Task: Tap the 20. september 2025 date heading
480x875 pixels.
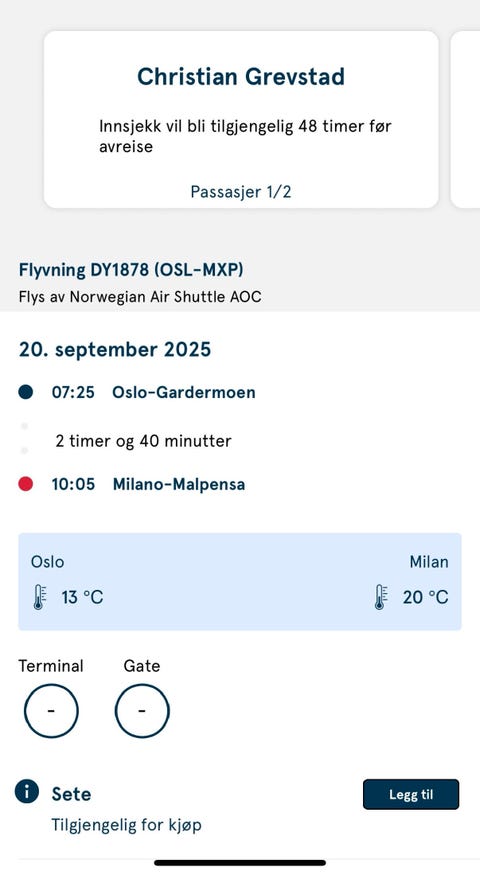Action: (115, 350)
